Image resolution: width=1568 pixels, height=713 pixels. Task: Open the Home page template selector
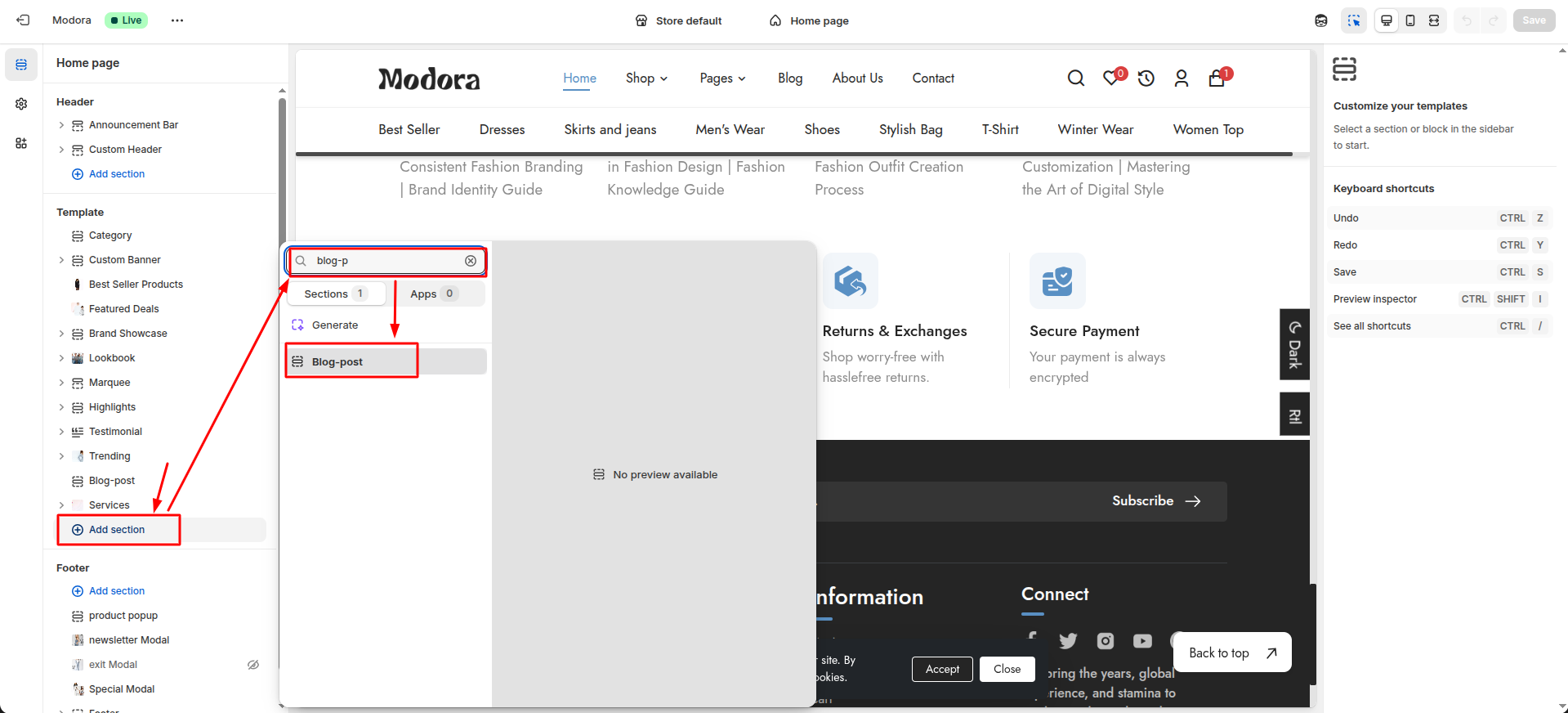click(x=809, y=20)
